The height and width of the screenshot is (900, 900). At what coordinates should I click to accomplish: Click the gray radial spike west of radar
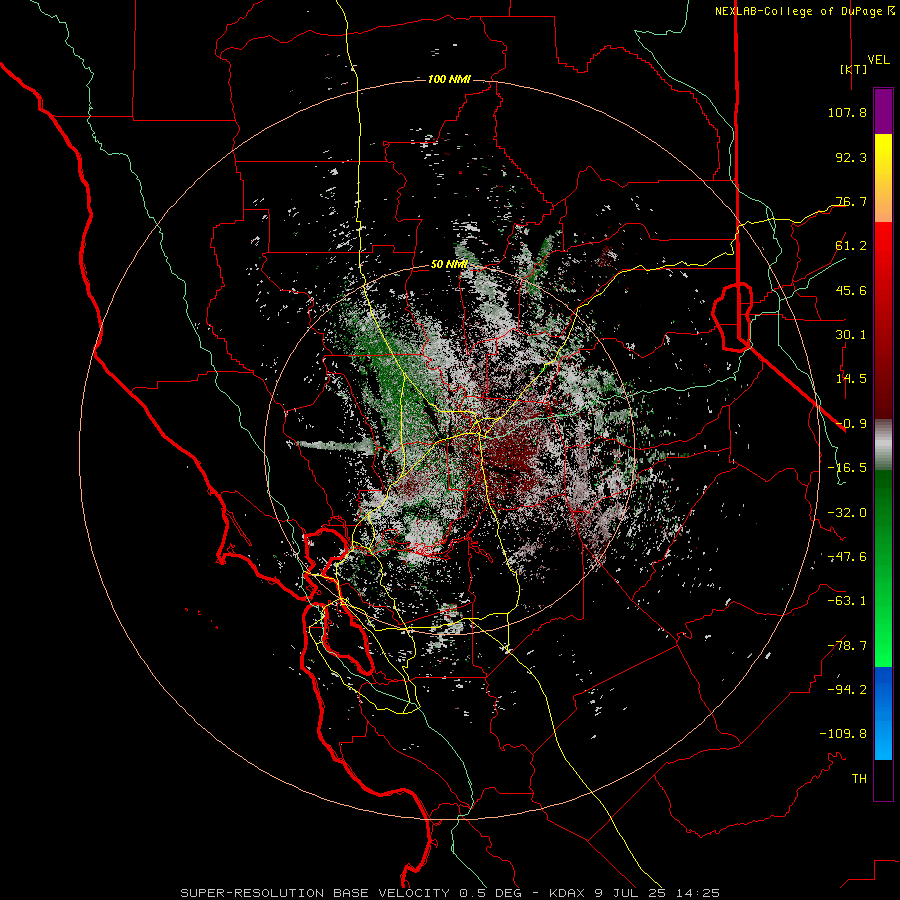pyautogui.click(x=335, y=445)
